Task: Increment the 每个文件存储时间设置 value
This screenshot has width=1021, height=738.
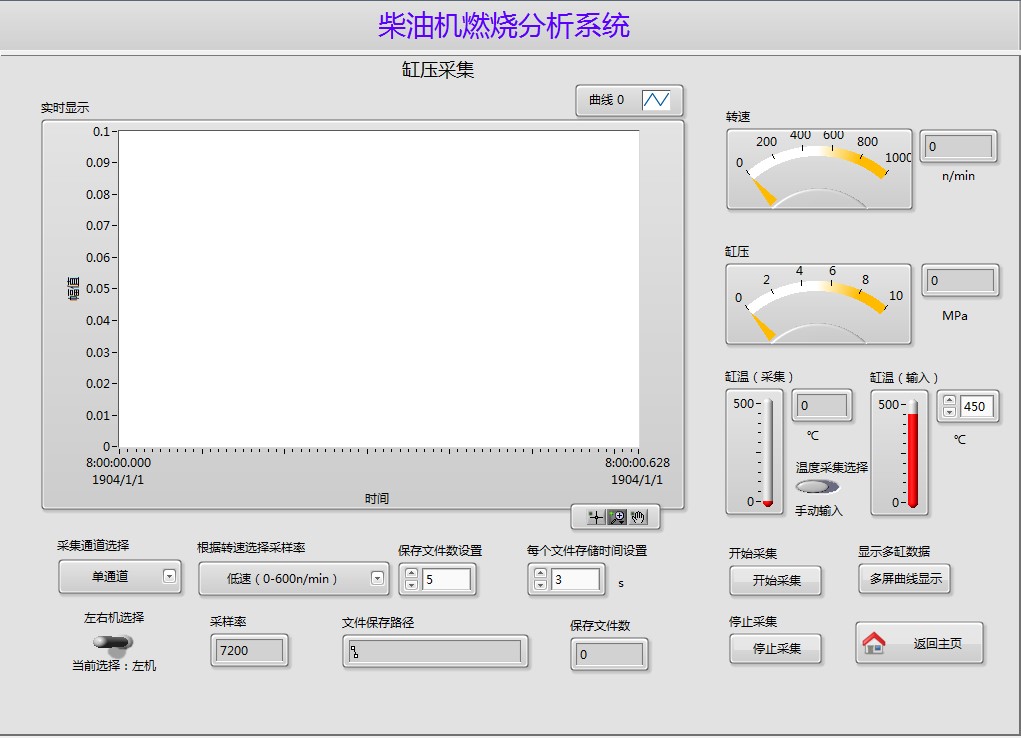Action: click(540, 574)
